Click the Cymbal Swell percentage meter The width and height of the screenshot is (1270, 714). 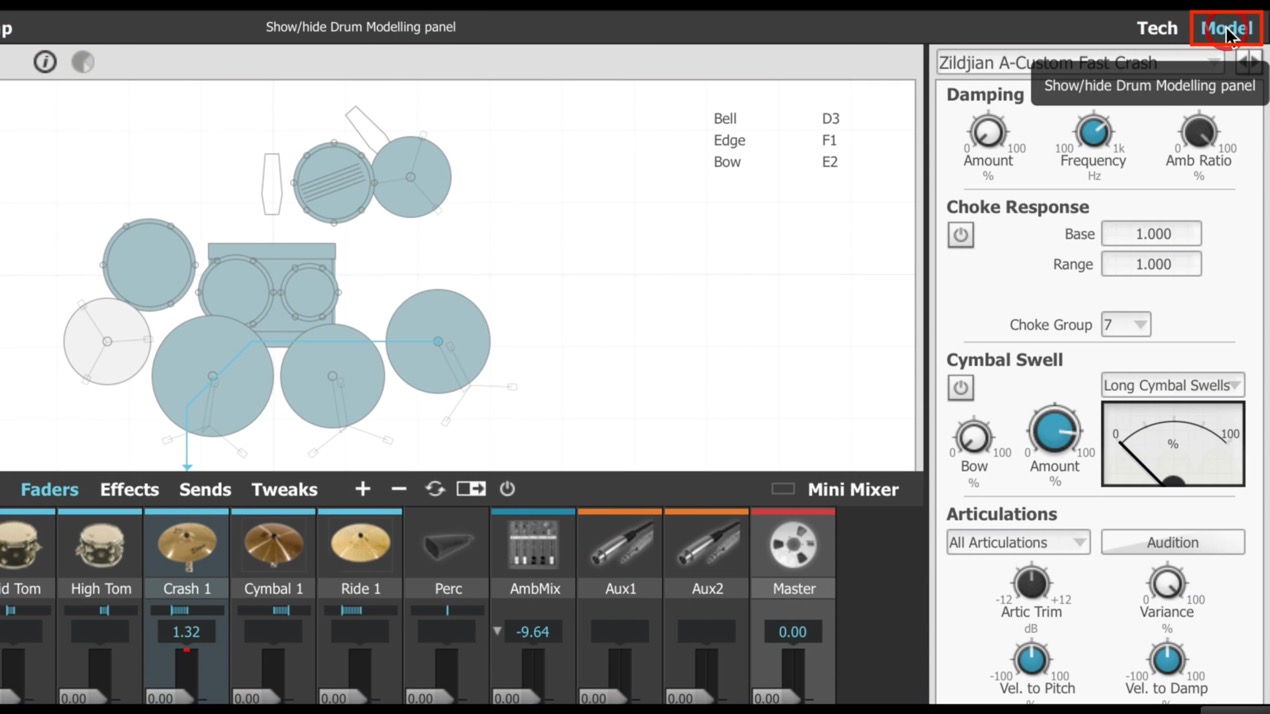point(1173,444)
